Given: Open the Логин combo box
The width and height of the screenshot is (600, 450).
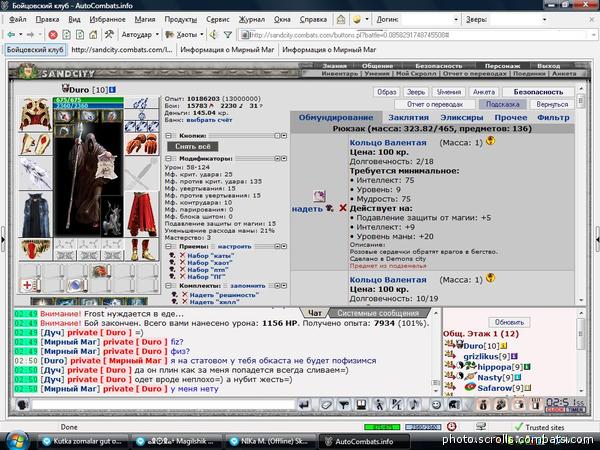Looking at the screenshot, I should click(430, 19).
